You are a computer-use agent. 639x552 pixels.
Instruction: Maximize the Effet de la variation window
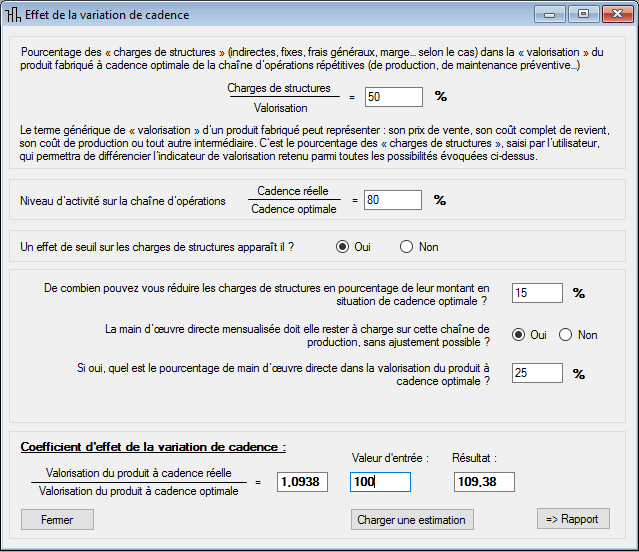[584, 15]
